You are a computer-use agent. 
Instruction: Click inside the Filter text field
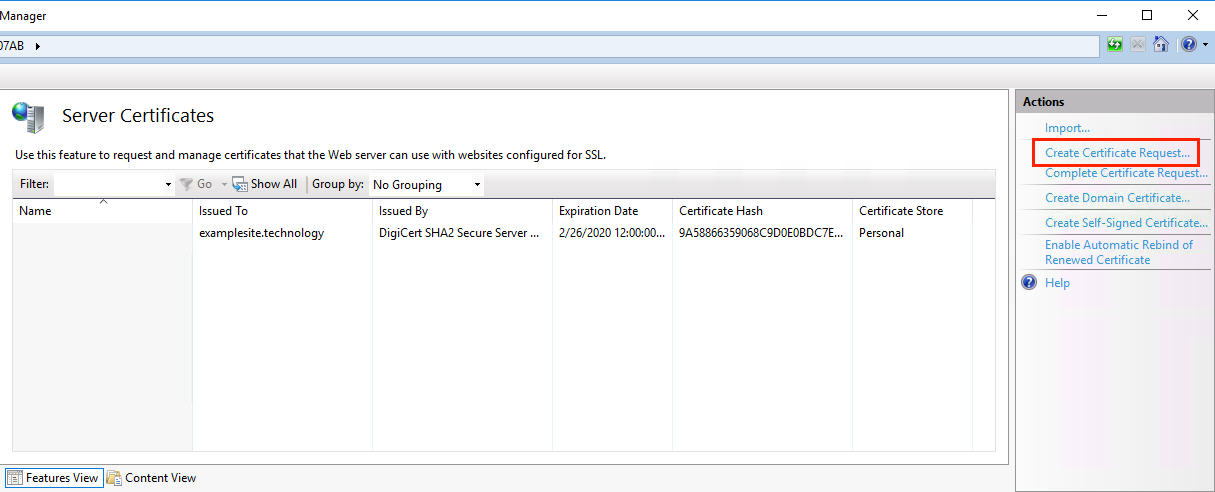point(108,185)
